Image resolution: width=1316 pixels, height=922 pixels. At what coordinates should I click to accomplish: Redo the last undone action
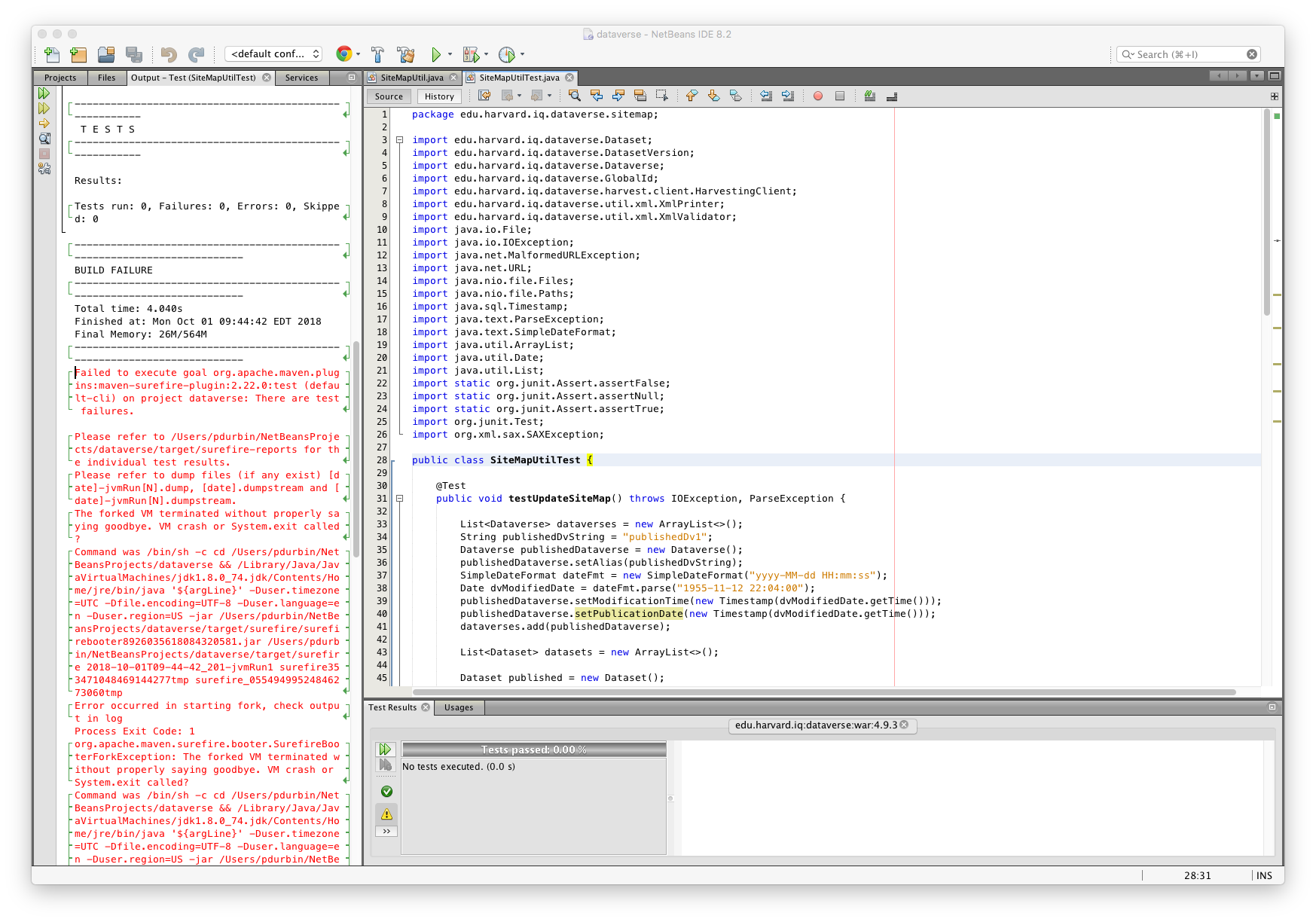(197, 54)
